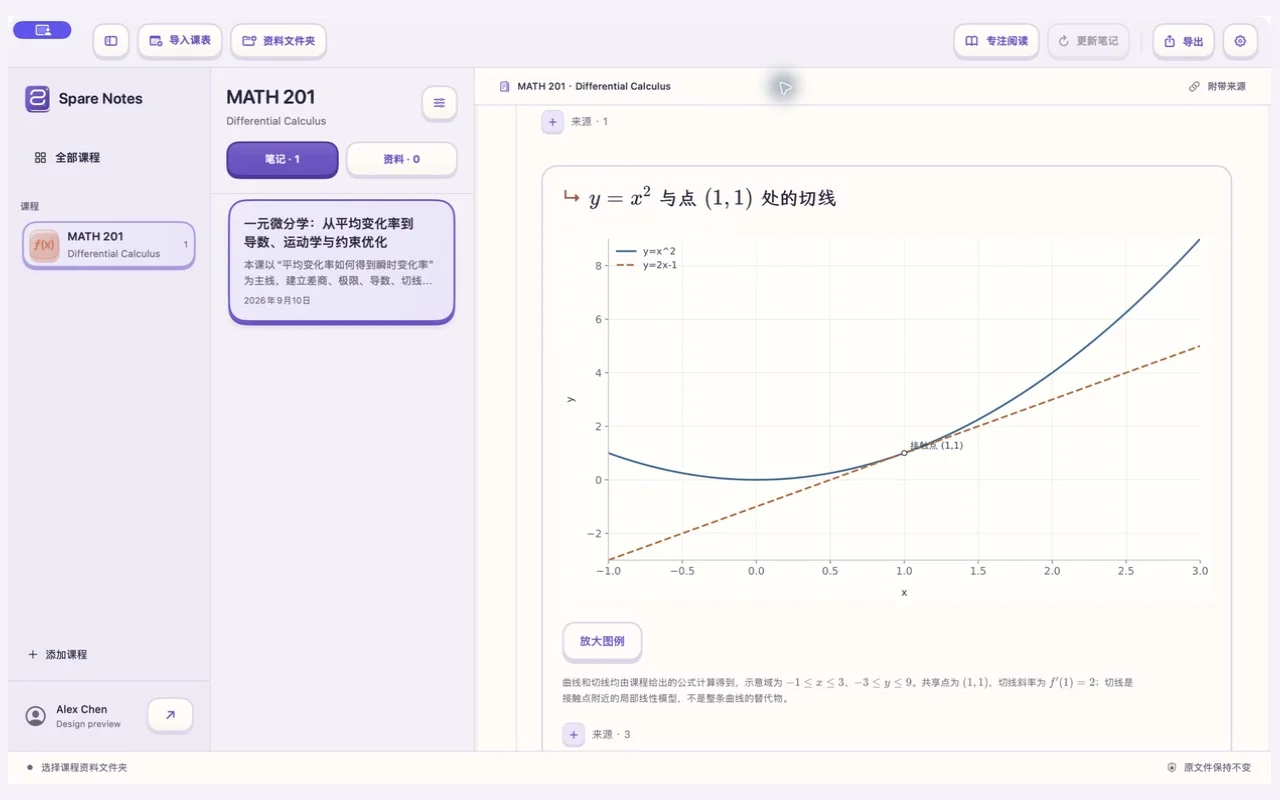This screenshot has width=1280, height=800.
Task: Click Alex Chen profile avatar
Action: (x=36, y=716)
